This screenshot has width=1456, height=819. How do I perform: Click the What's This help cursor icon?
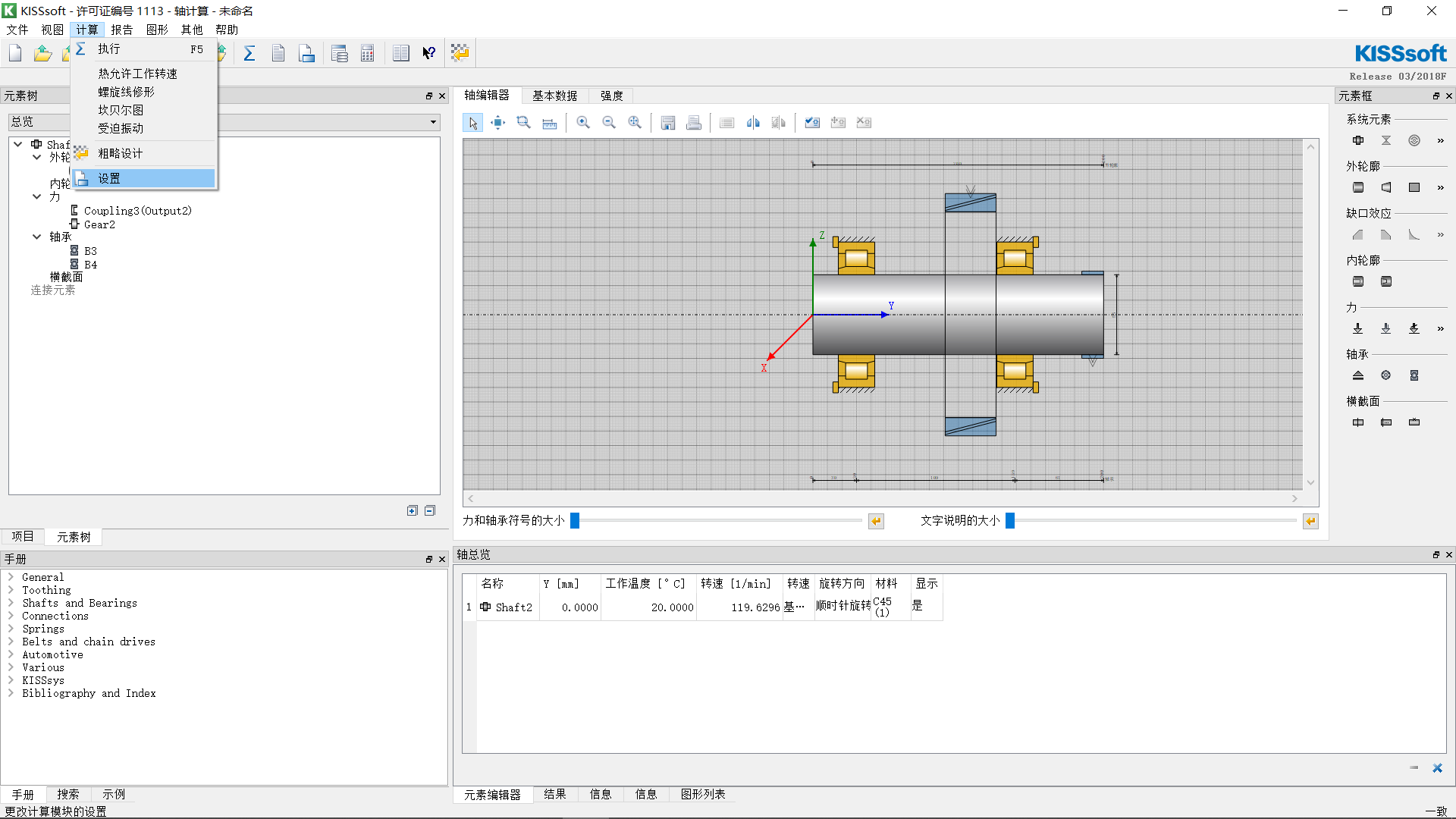[429, 53]
